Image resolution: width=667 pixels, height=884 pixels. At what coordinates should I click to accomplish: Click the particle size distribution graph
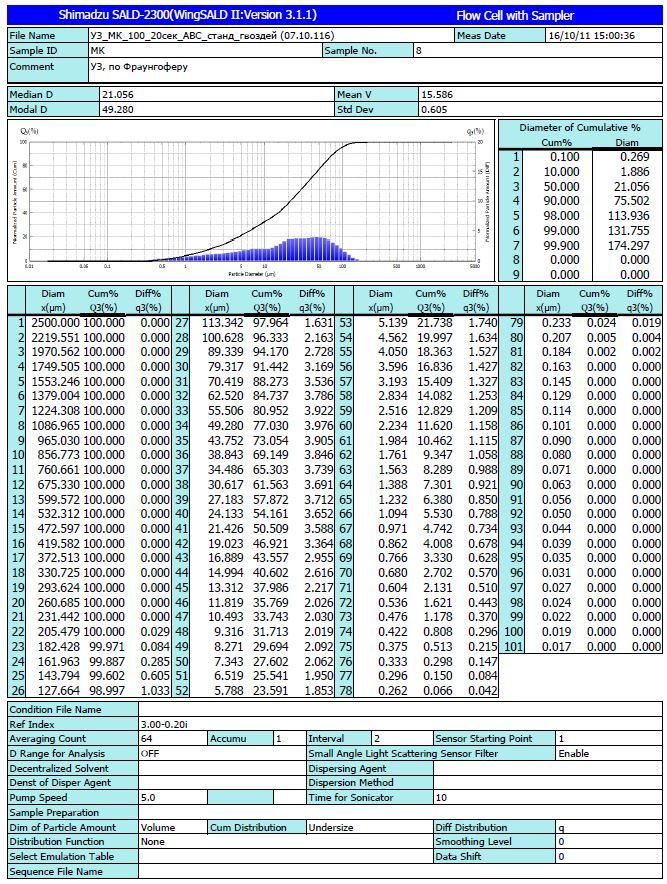[x=251, y=201]
